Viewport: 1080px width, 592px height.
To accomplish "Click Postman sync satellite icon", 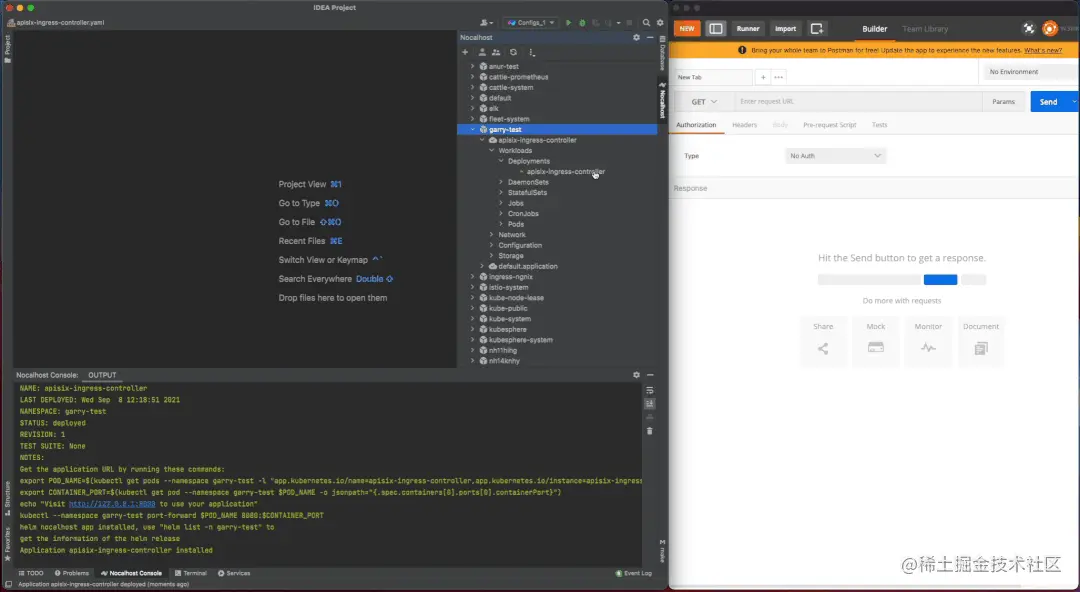I will [x=1029, y=28].
